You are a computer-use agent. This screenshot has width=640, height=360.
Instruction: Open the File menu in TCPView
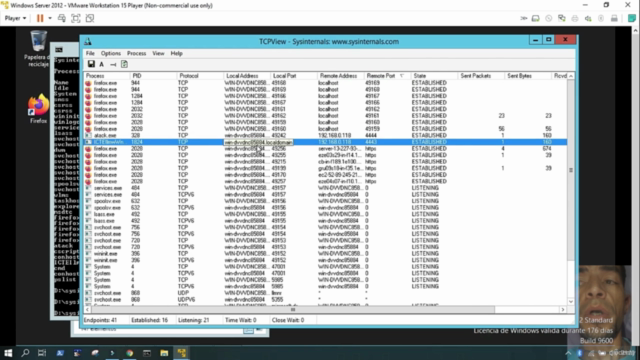coord(90,53)
